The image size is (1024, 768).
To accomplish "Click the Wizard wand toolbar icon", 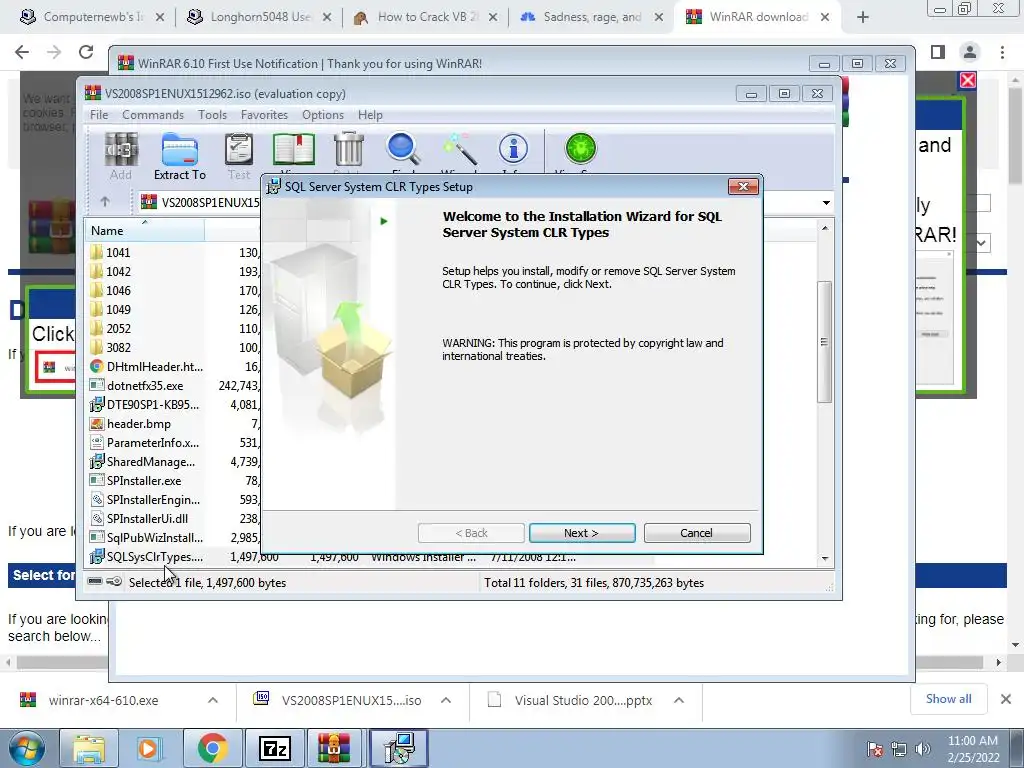I will click(x=460, y=152).
